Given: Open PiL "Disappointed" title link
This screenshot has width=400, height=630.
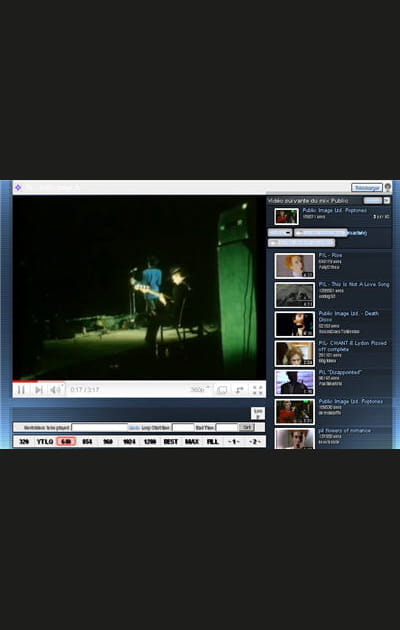Looking at the screenshot, I should click(340, 372).
